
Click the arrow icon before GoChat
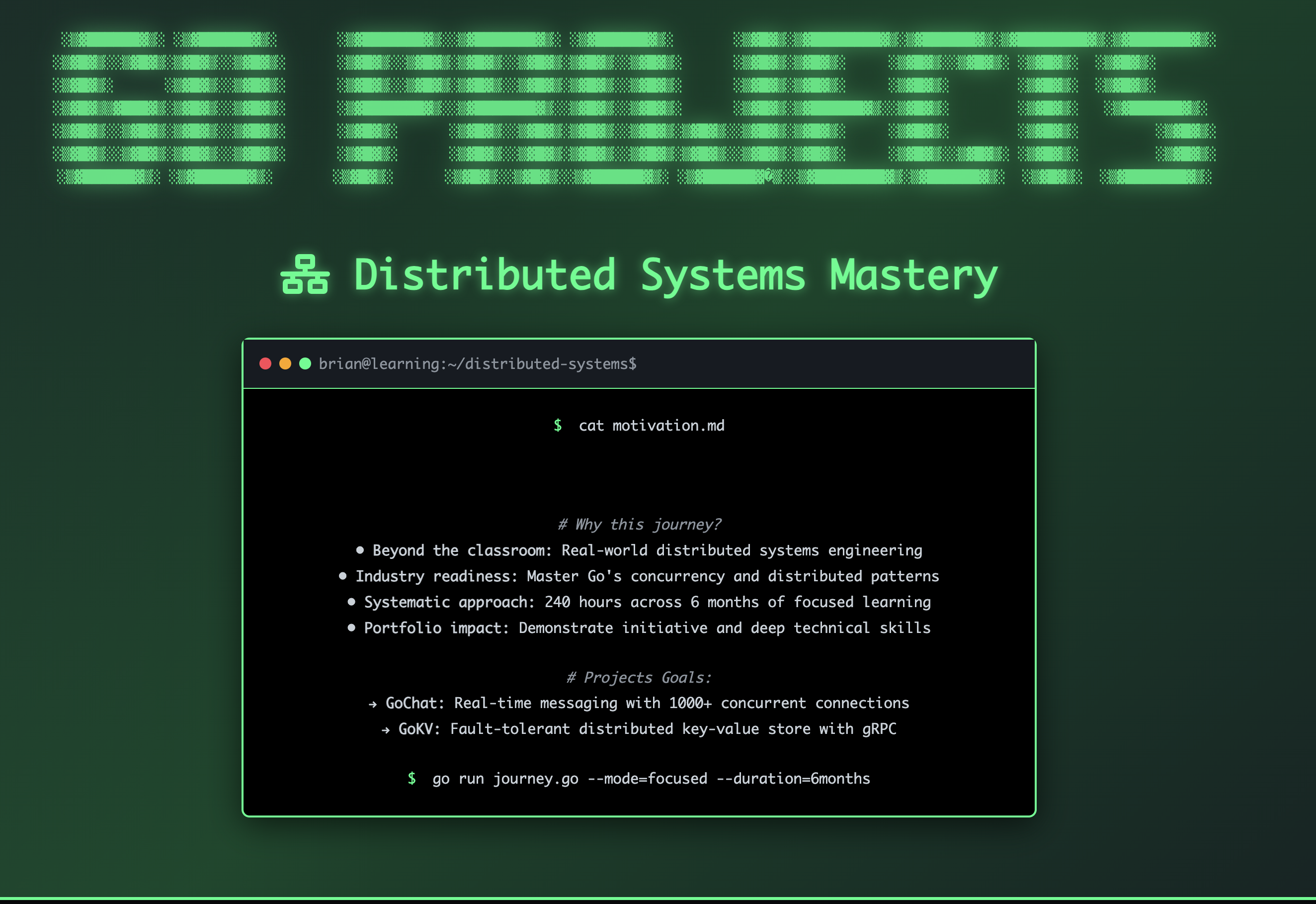coord(373,704)
